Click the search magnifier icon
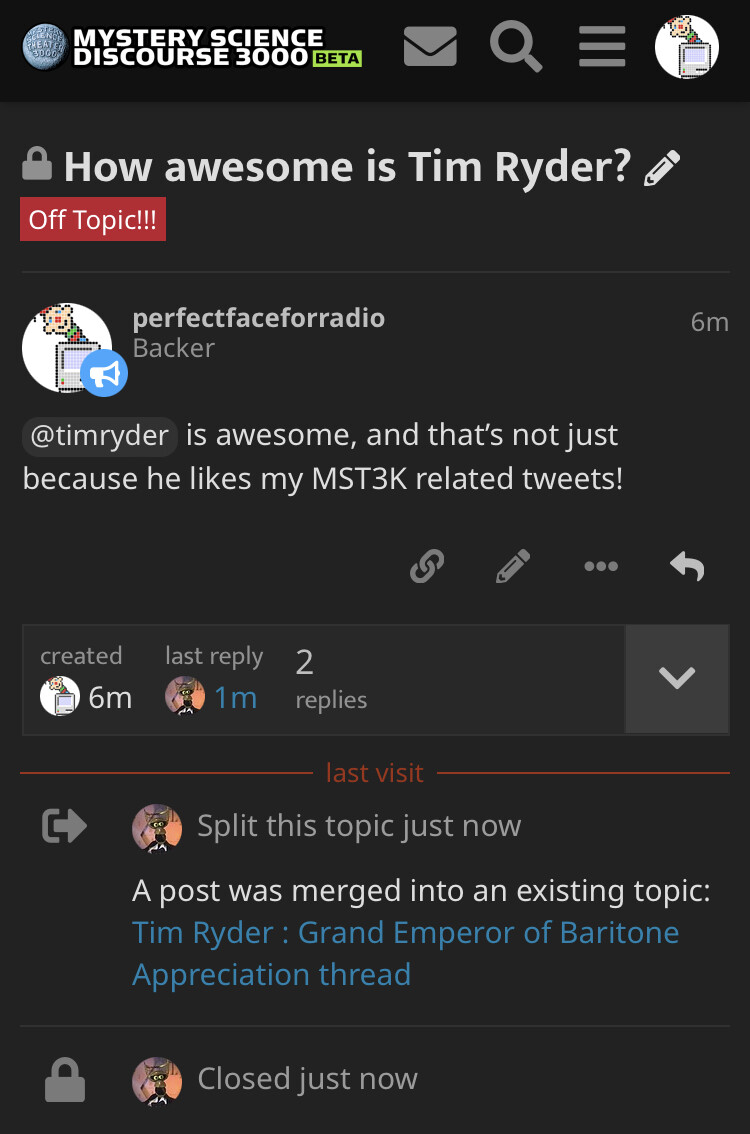The image size is (750, 1134). [516, 46]
